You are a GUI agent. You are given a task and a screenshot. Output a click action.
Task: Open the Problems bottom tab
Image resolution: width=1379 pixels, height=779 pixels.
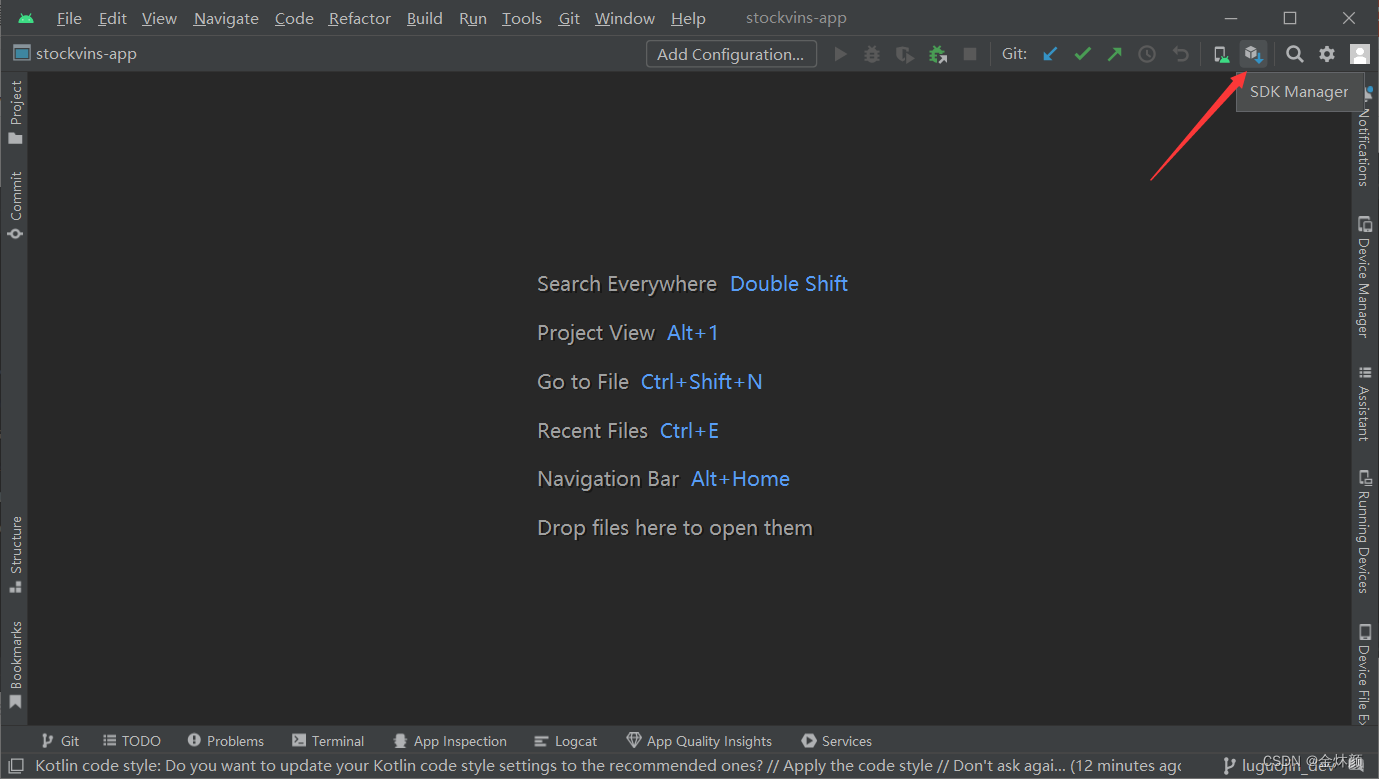pyautogui.click(x=226, y=741)
